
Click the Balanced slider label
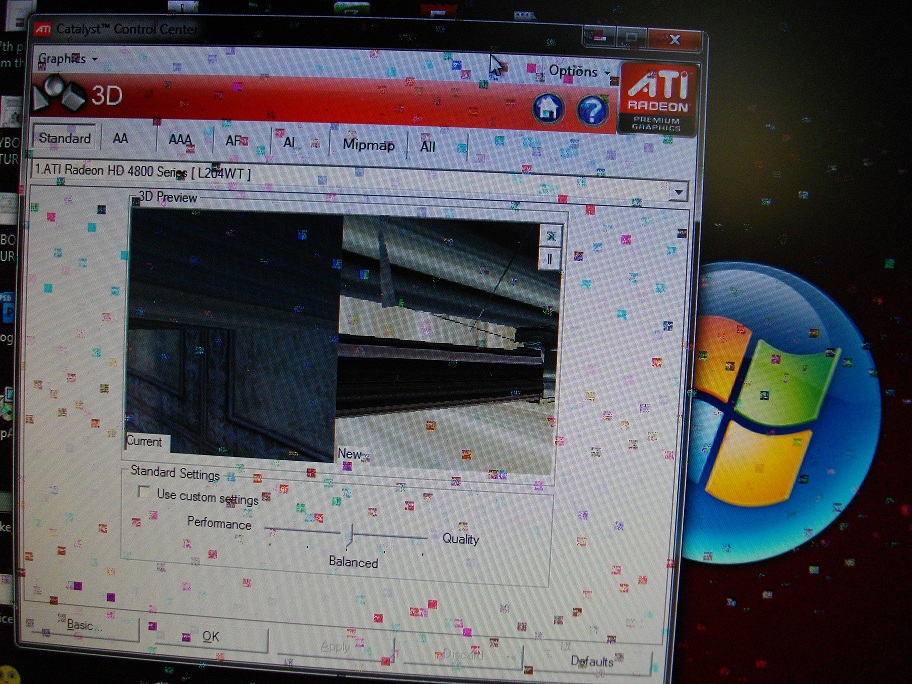(x=353, y=562)
